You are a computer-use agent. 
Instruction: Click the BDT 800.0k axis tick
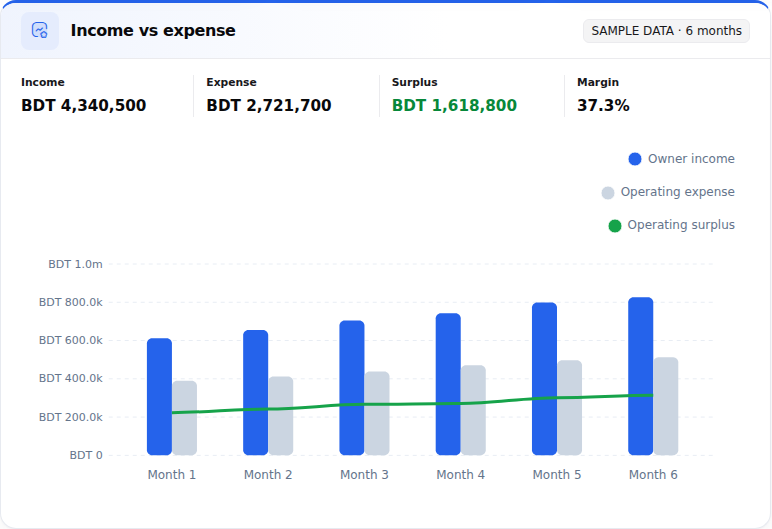tap(71, 302)
